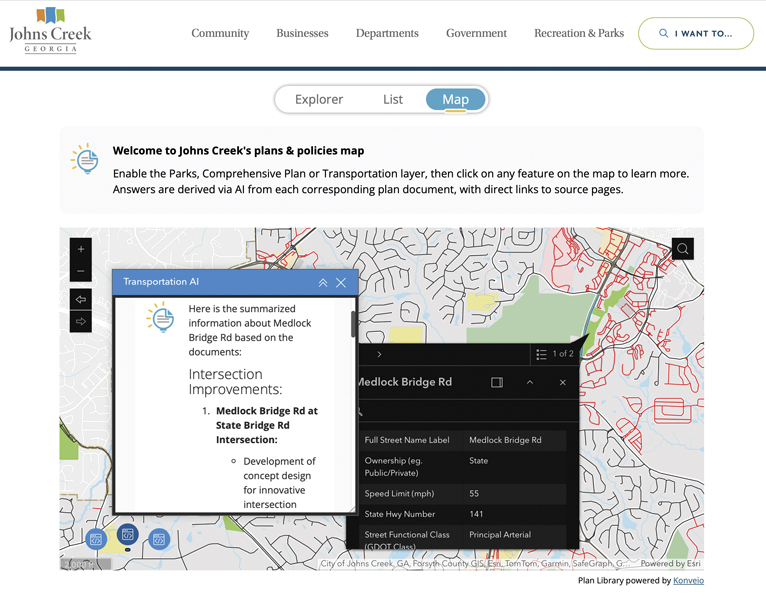Collapse the Transportation AI panel
This screenshot has width=766, height=600.
(323, 283)
